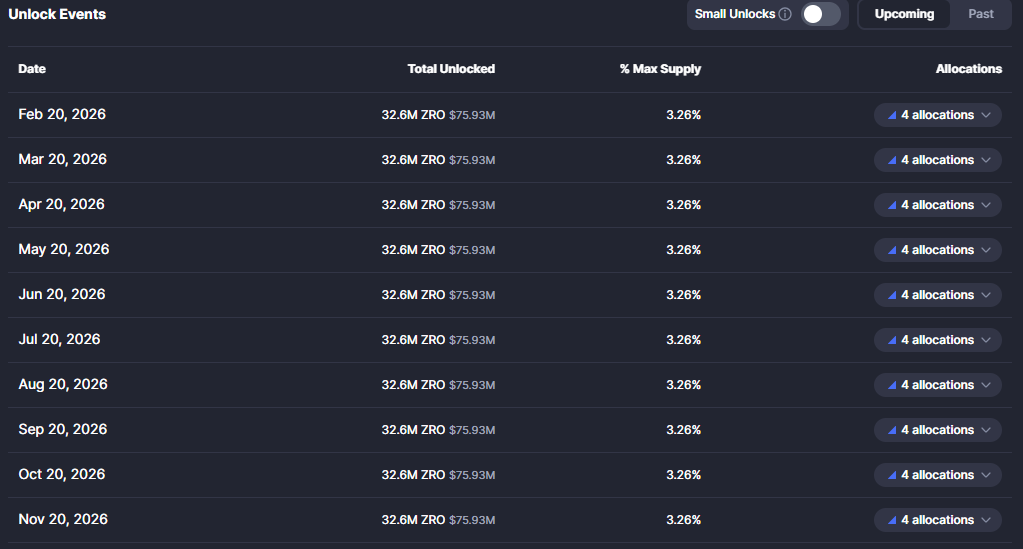Click the Mar 20, 2026 date cell
The image size is (1023, 549).
click(62, 160)
